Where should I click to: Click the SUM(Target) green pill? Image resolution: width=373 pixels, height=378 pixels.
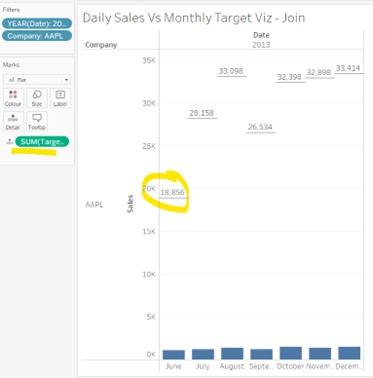point(42,142)
